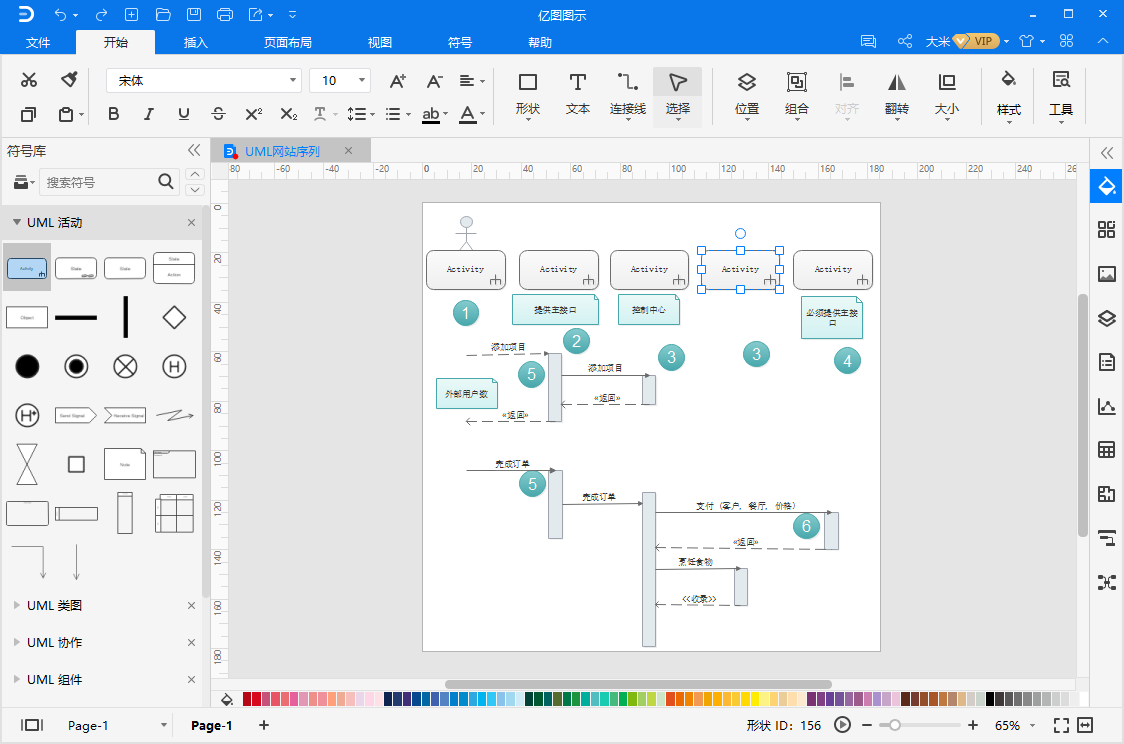Select the 形状 shape tool

click(x=528, y=95)
